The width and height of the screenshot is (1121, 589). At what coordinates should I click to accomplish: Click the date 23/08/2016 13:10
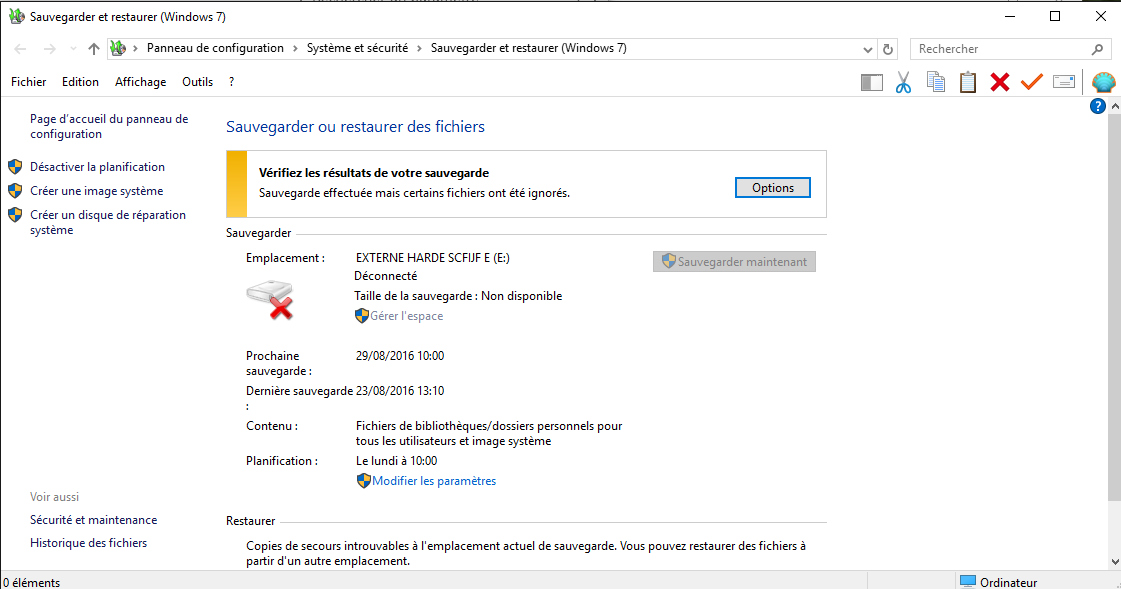(400, 391)
